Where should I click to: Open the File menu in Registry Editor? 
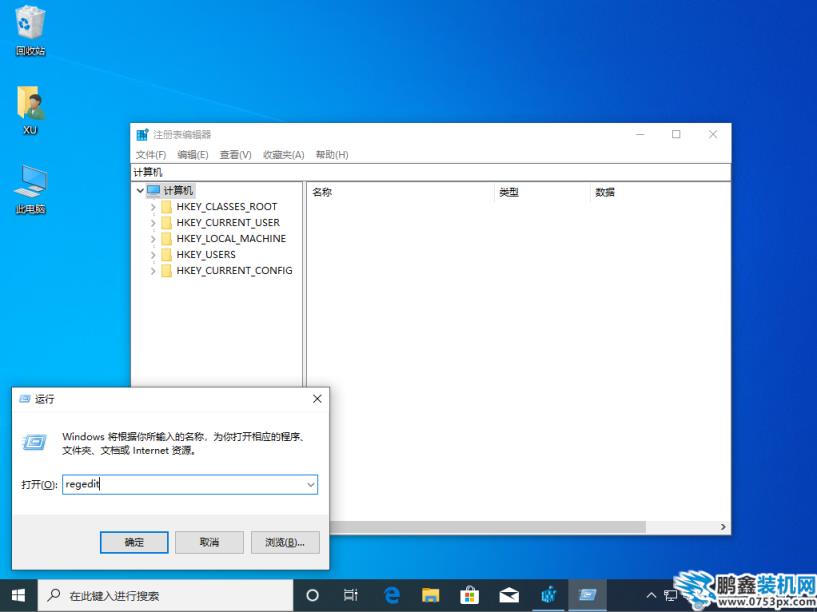pyautogui.click(x=151, y=155)
